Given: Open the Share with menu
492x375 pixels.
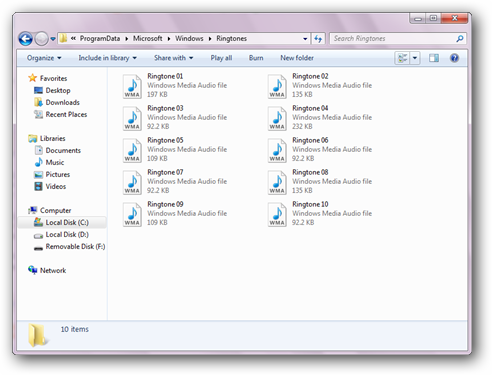Looking at the screenshot, I should (x=173, y=58).
